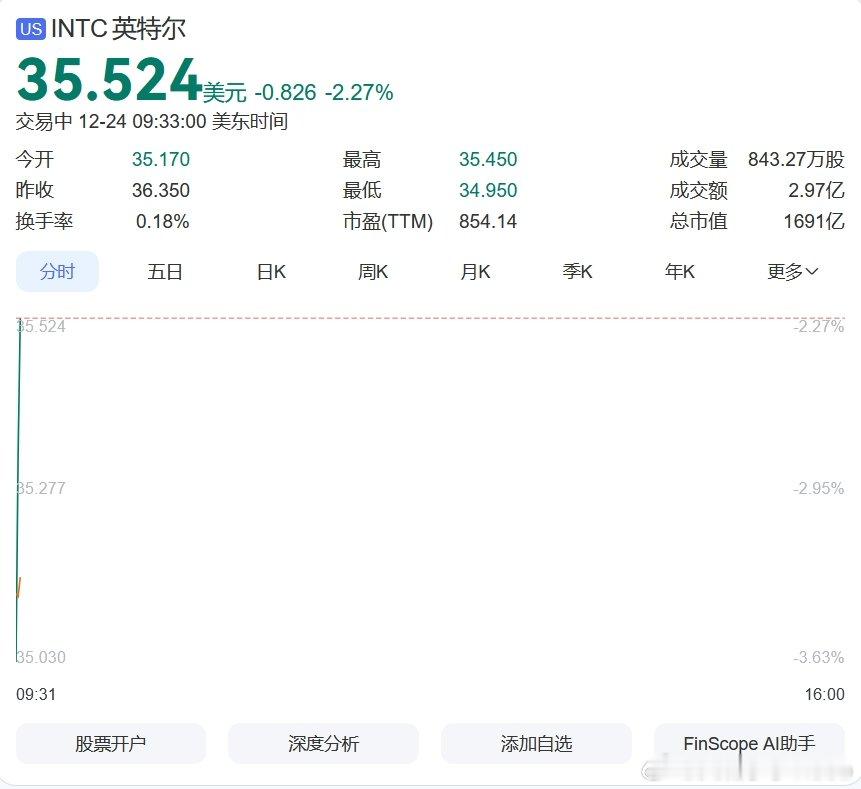Expand the 更多 dropdown for more chart types
Screen dimensions: 861x789
point(792,272)
